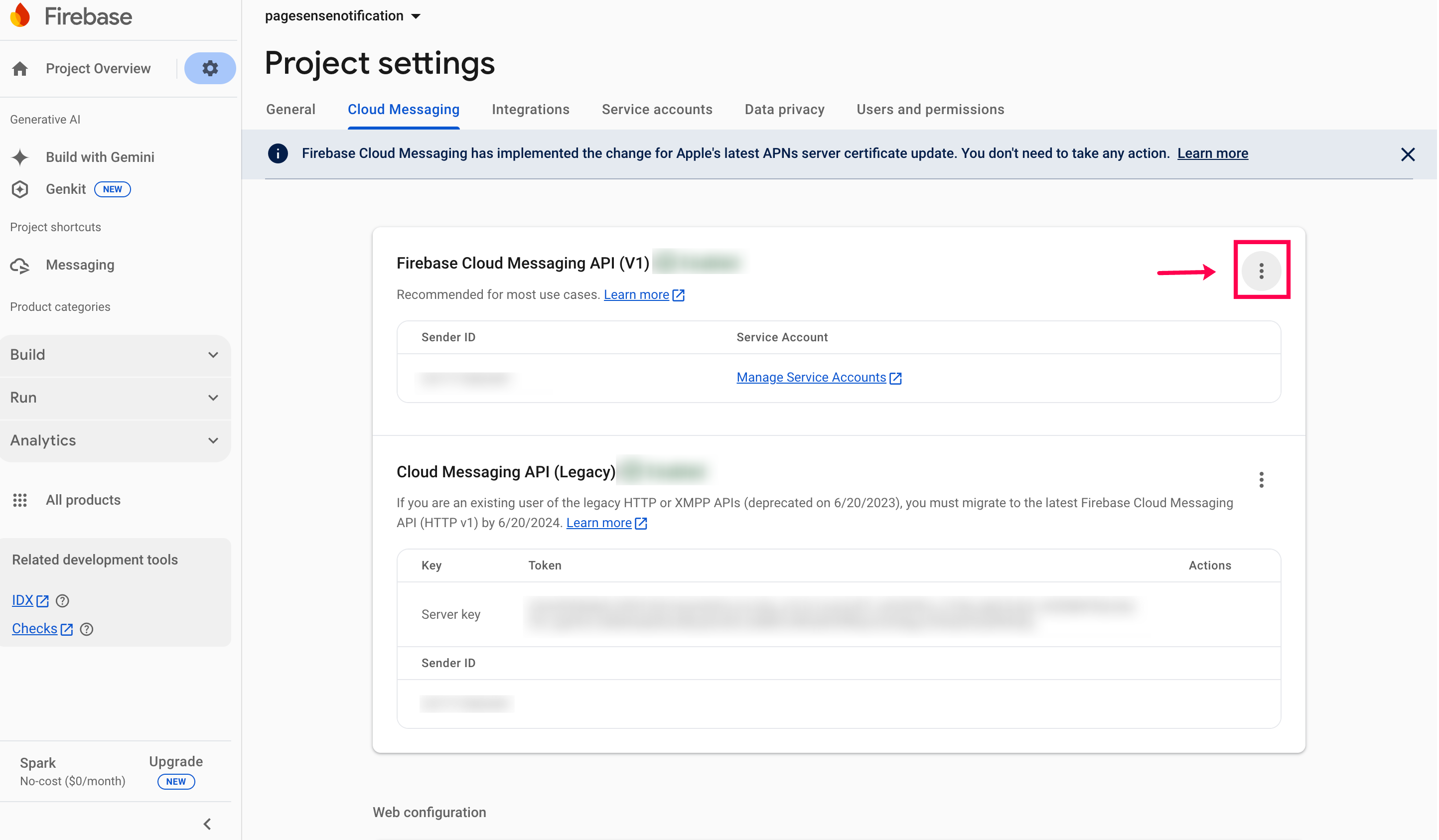Open Genkit from the sidebar
Image resolution: width=1439 pixels, height=840 pixels.
pos(66,189)
